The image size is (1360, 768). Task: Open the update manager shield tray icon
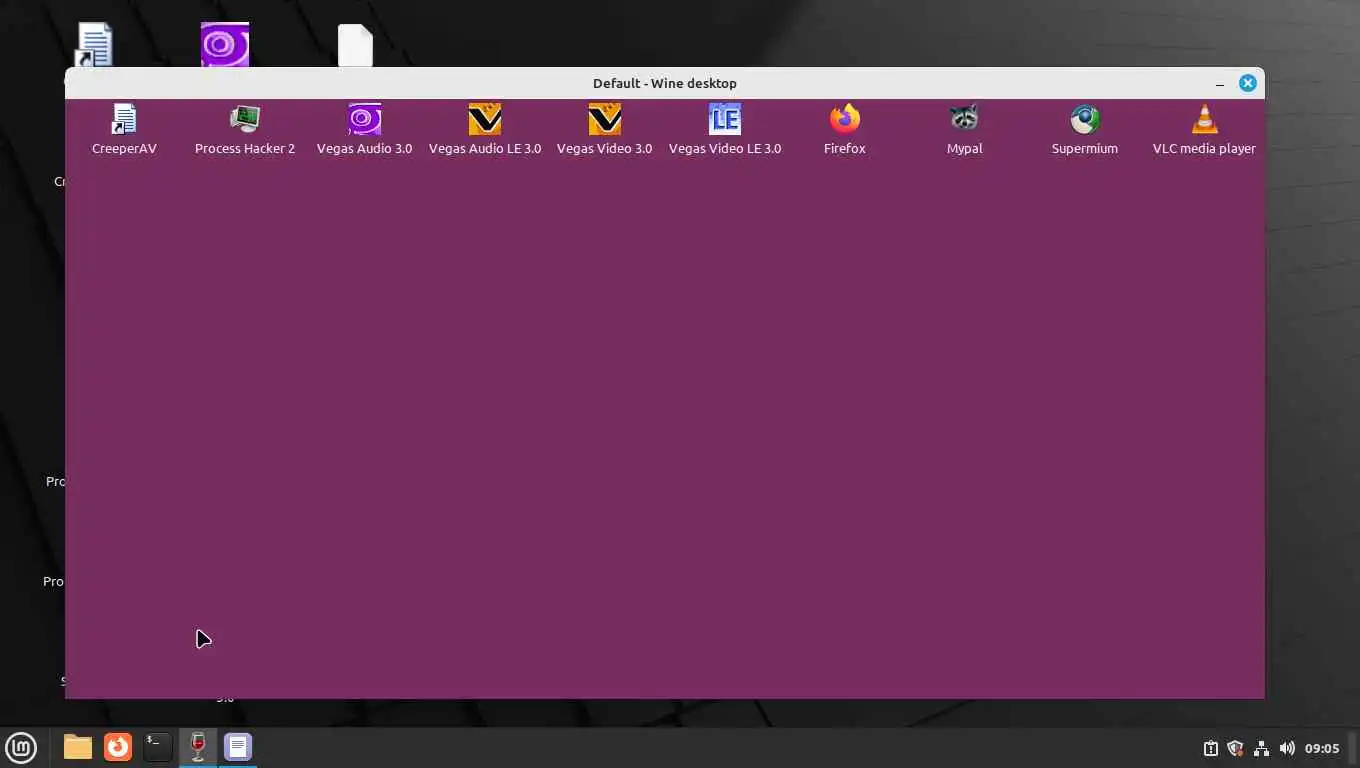click(x=1235, y=748)
